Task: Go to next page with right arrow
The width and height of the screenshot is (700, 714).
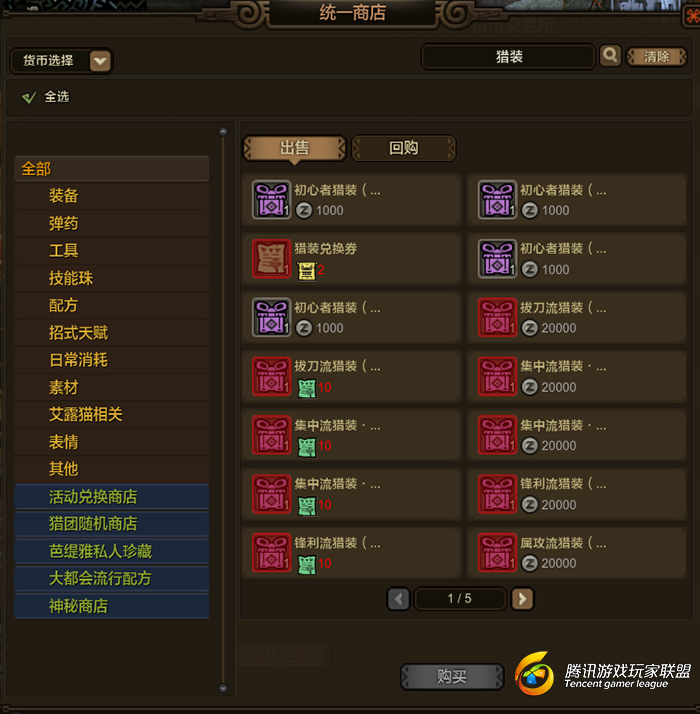Action: coord(522,598)
